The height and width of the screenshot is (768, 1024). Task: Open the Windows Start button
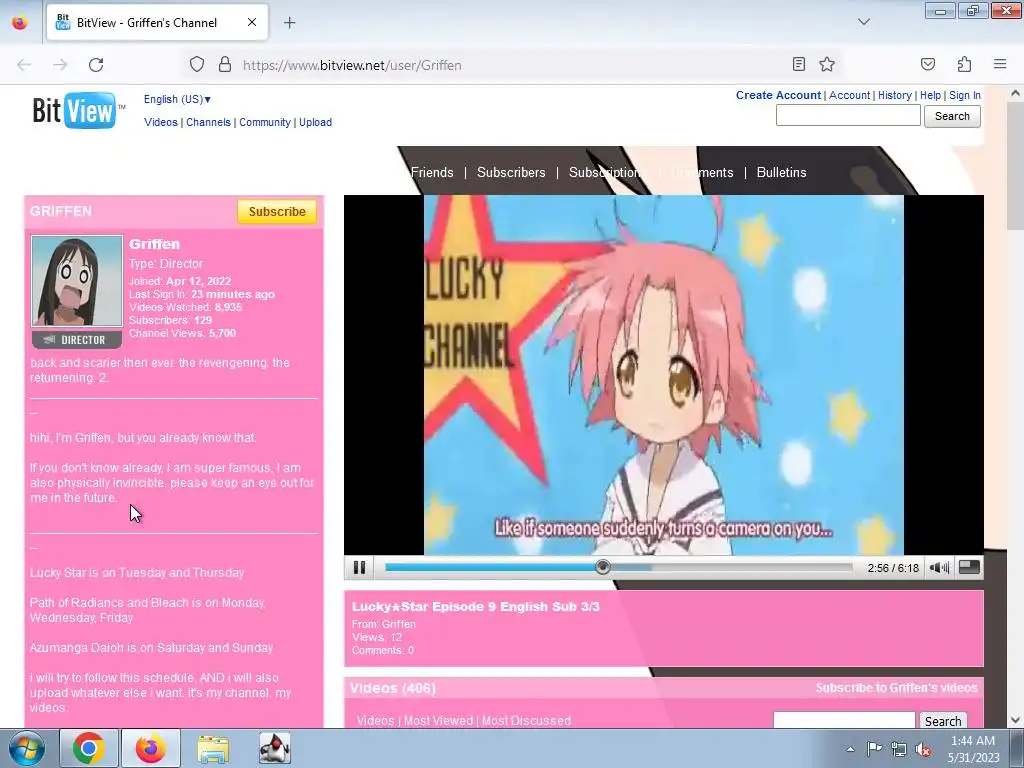pos(27,748)
